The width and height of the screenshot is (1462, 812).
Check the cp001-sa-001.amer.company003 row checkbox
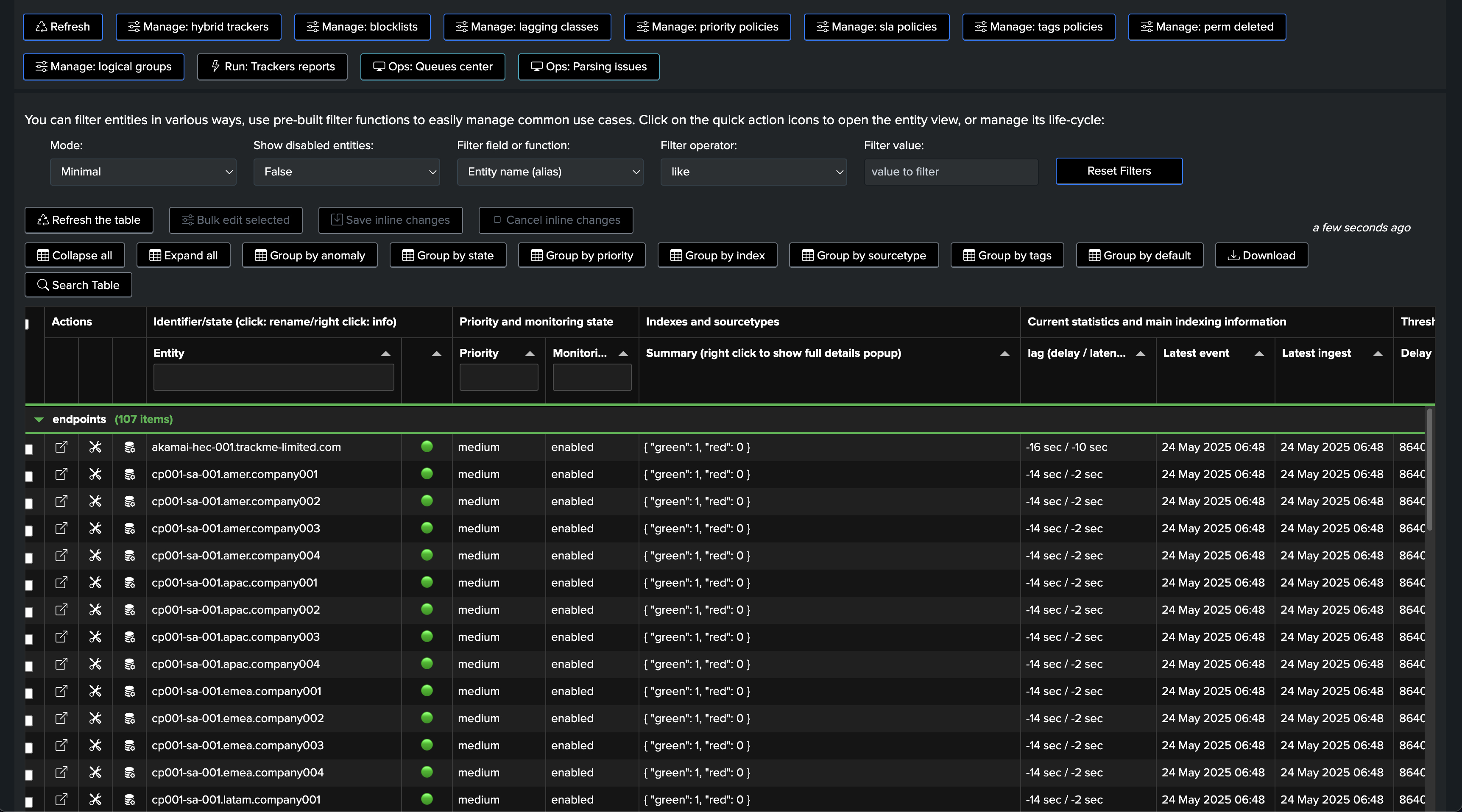(30, 531)
